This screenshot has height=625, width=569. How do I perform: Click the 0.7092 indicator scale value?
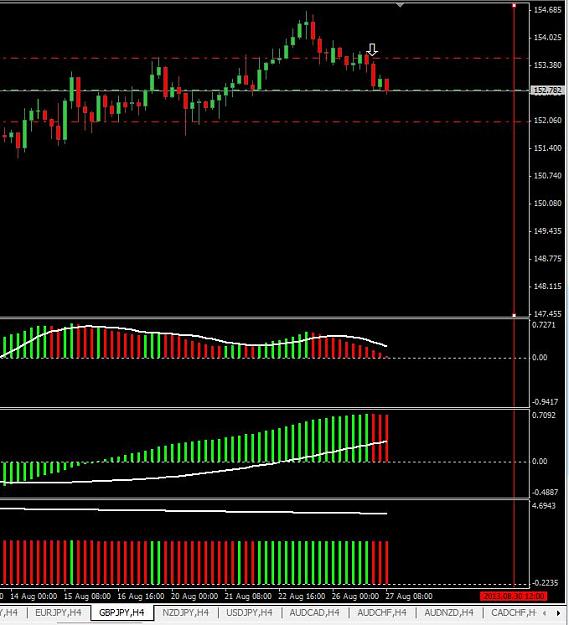click(543, 415)
